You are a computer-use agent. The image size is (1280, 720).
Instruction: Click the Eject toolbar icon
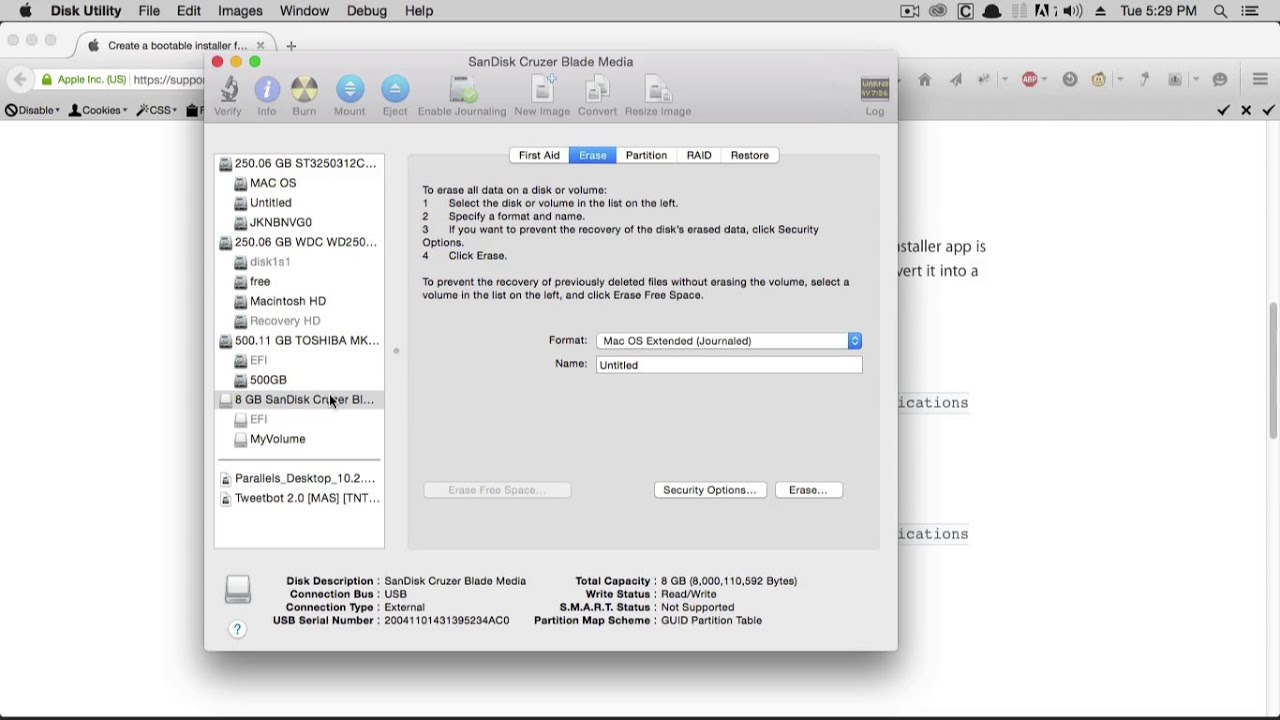coord(395,89)
